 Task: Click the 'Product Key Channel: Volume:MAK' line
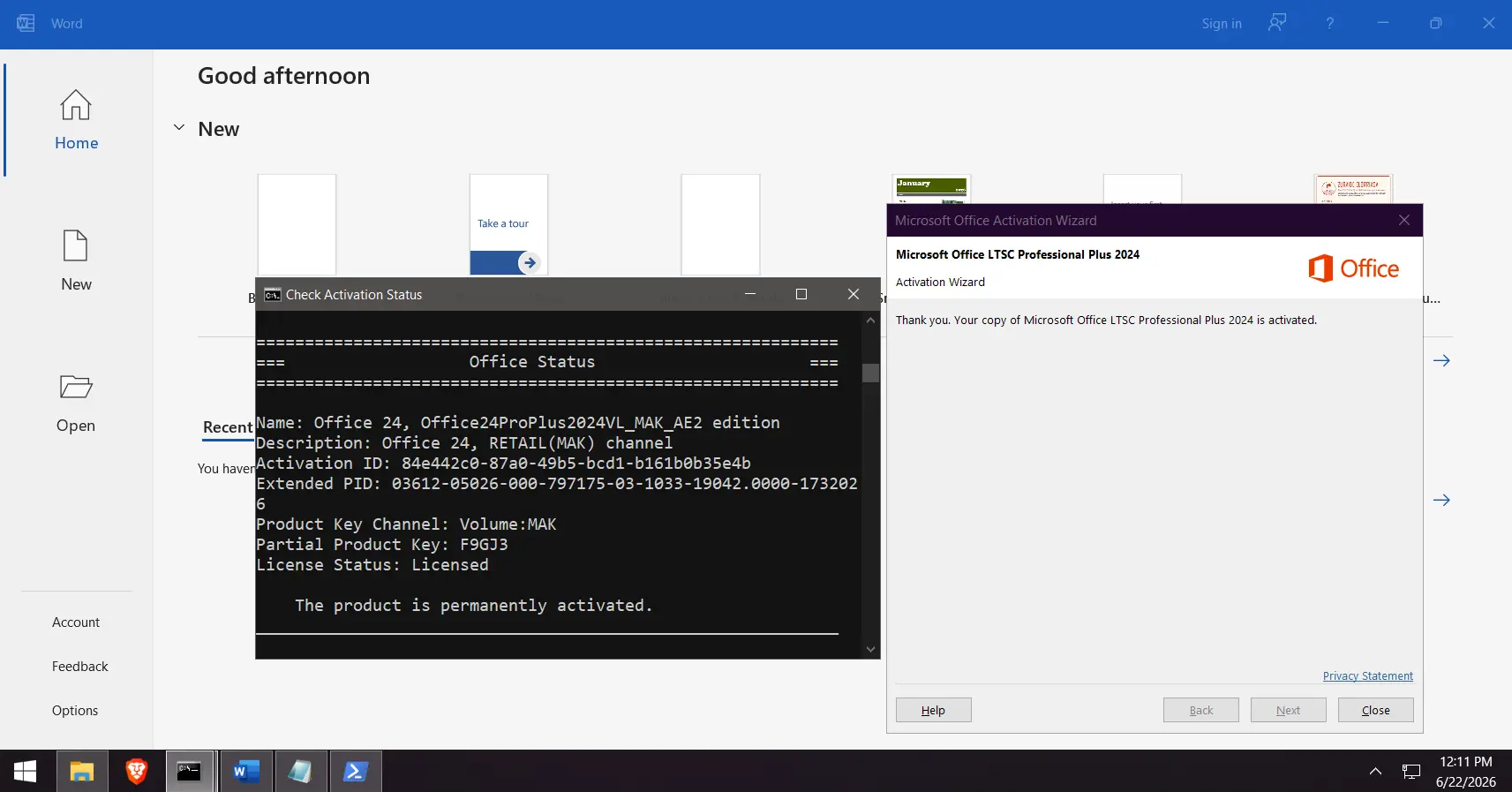click(x=406, y=524)
